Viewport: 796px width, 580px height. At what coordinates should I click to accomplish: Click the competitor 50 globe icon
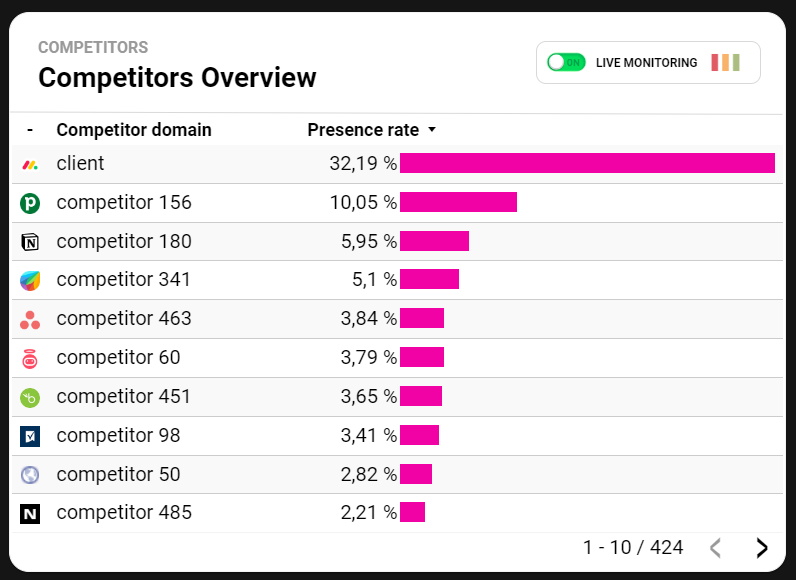30,475
